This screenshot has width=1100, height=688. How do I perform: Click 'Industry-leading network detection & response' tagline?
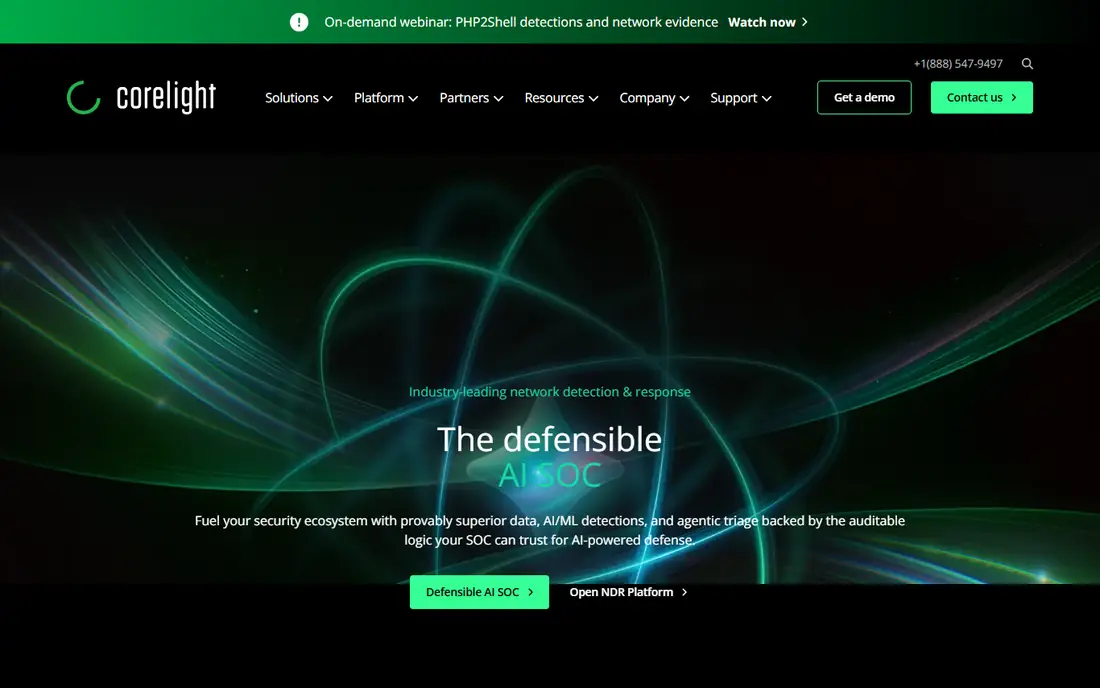pyautogui.click(x=549, y=392)
